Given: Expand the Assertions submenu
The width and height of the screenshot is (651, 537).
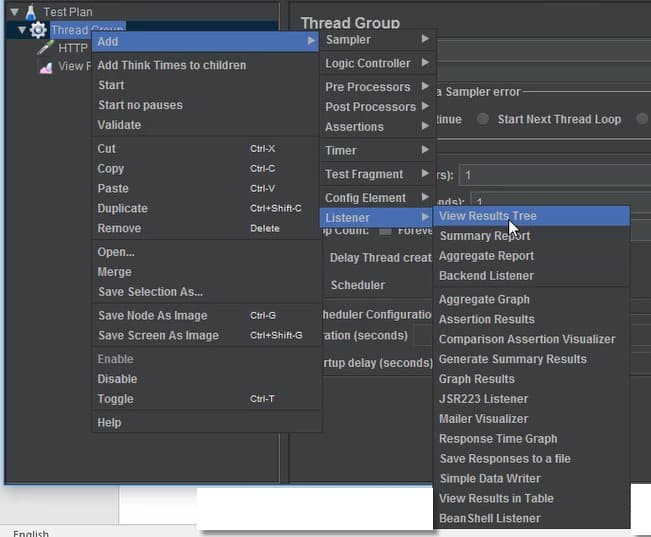Looking at the screenshot, I should [377, 127].
